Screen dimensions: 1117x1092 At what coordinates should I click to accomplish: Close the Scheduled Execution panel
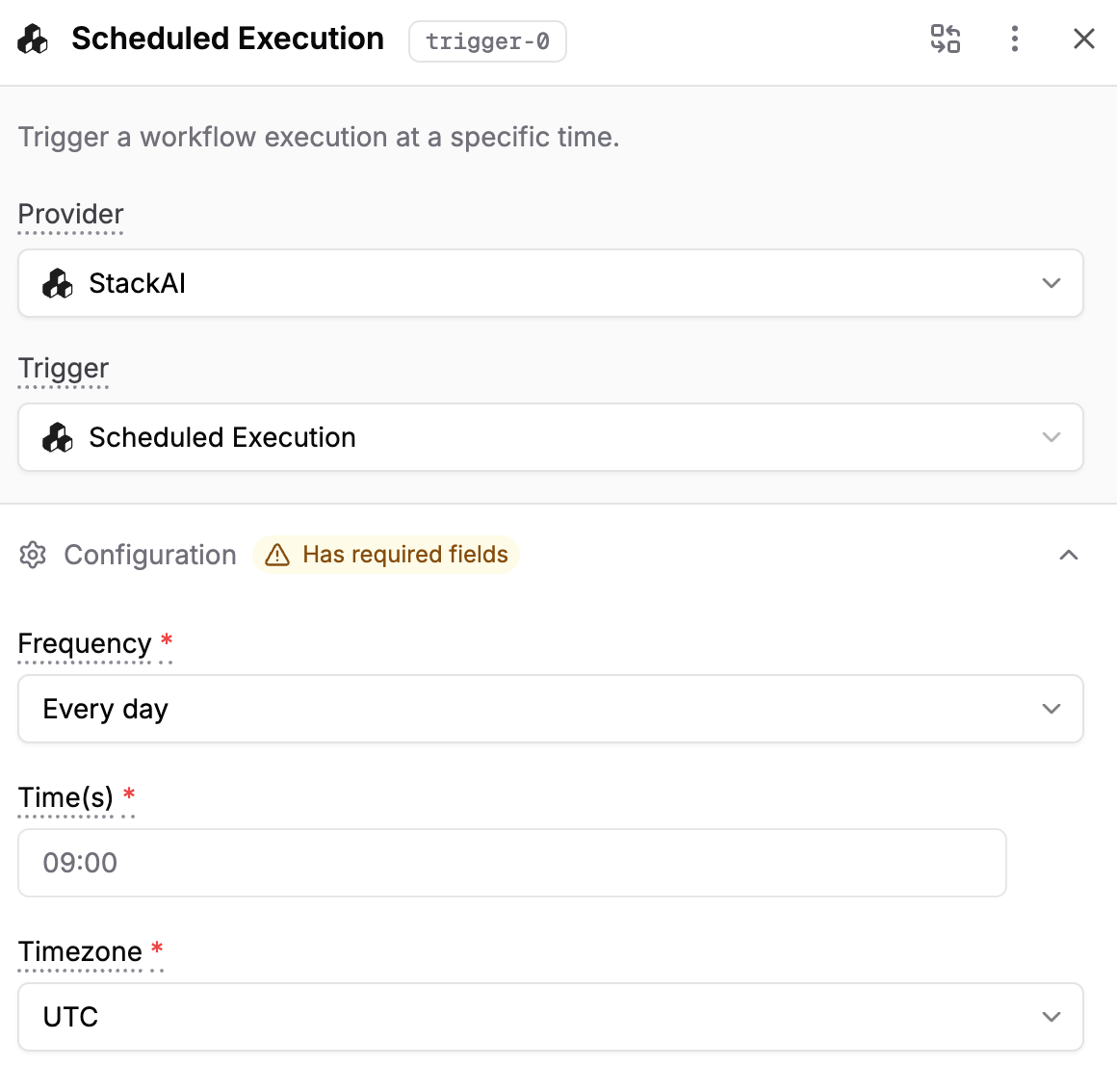[1083, 39]
